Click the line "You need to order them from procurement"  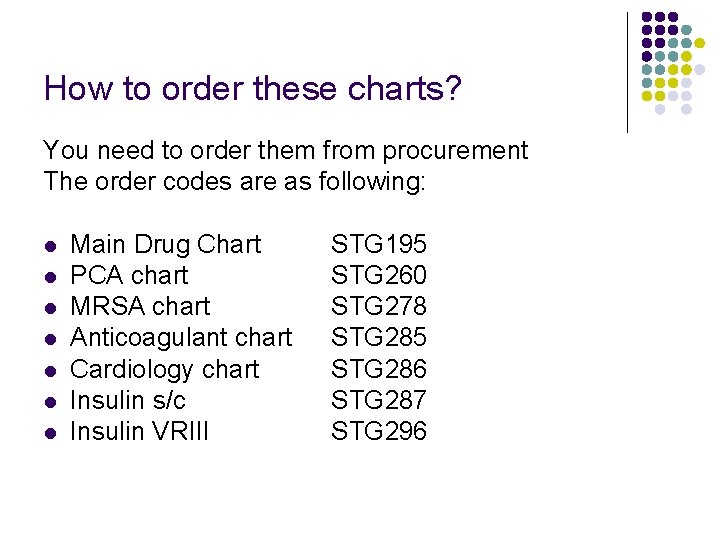coord(286,151)
